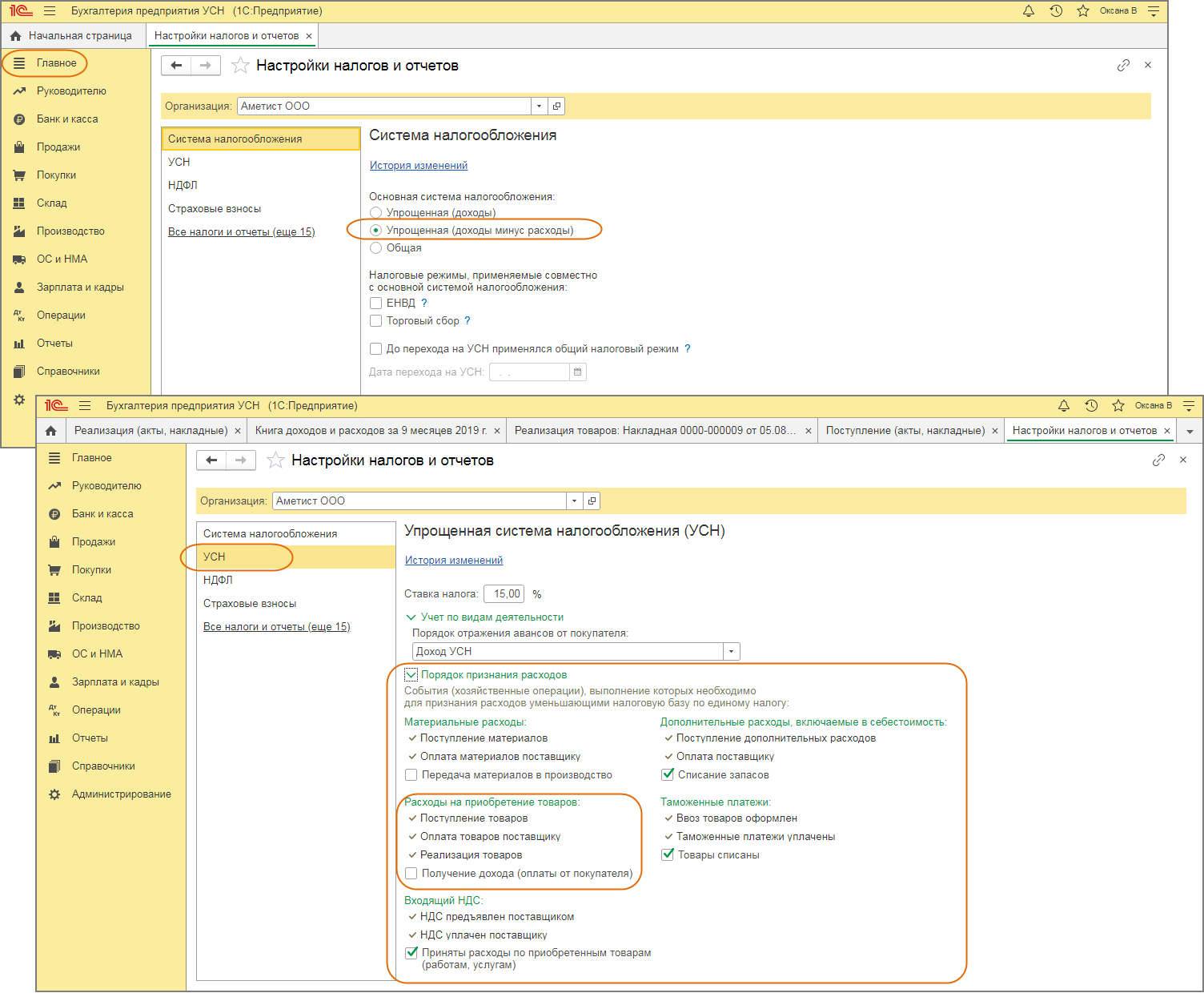Open history icon in front window header
1204x993 pixels.
point(1091,406)
